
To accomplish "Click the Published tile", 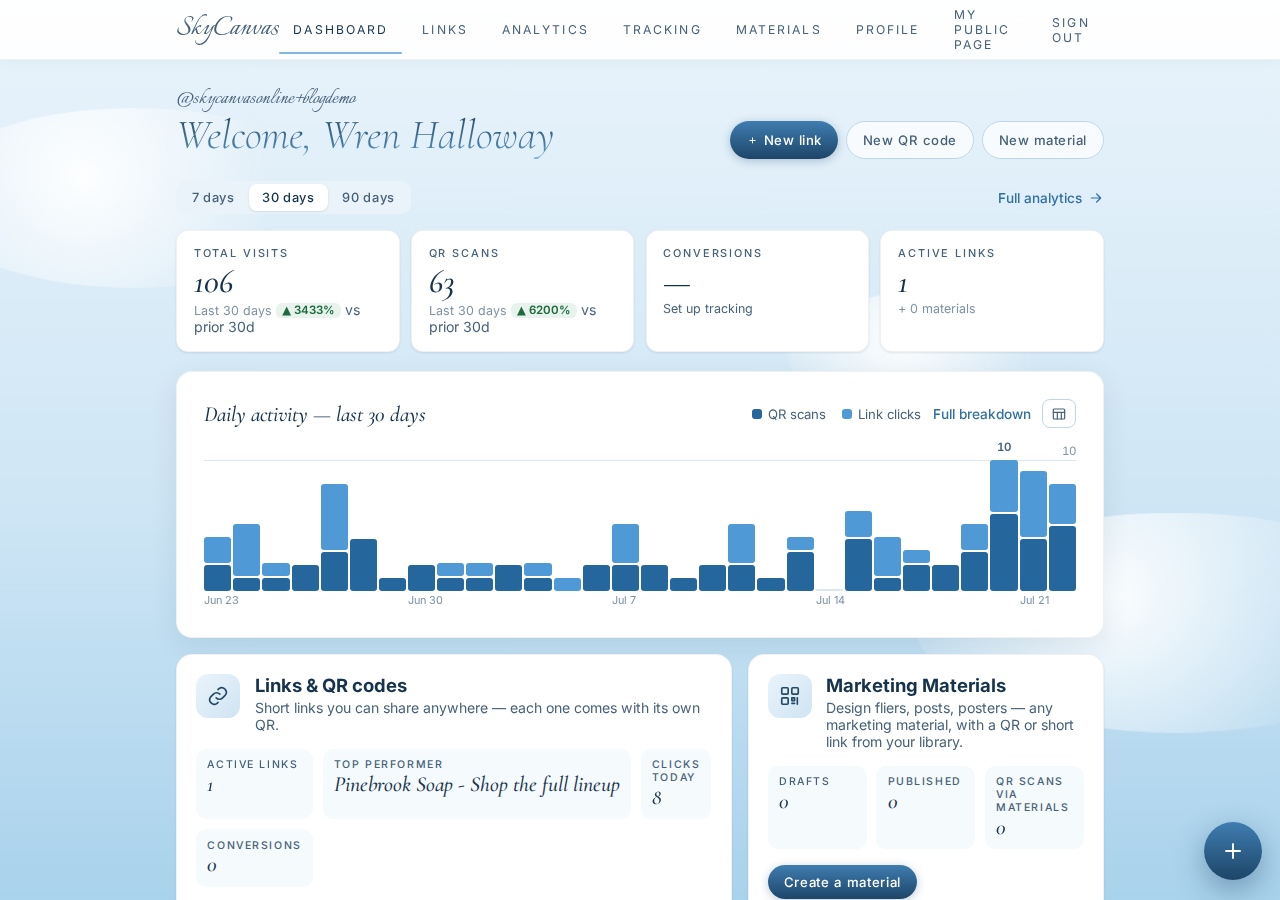I will [925, 807].
